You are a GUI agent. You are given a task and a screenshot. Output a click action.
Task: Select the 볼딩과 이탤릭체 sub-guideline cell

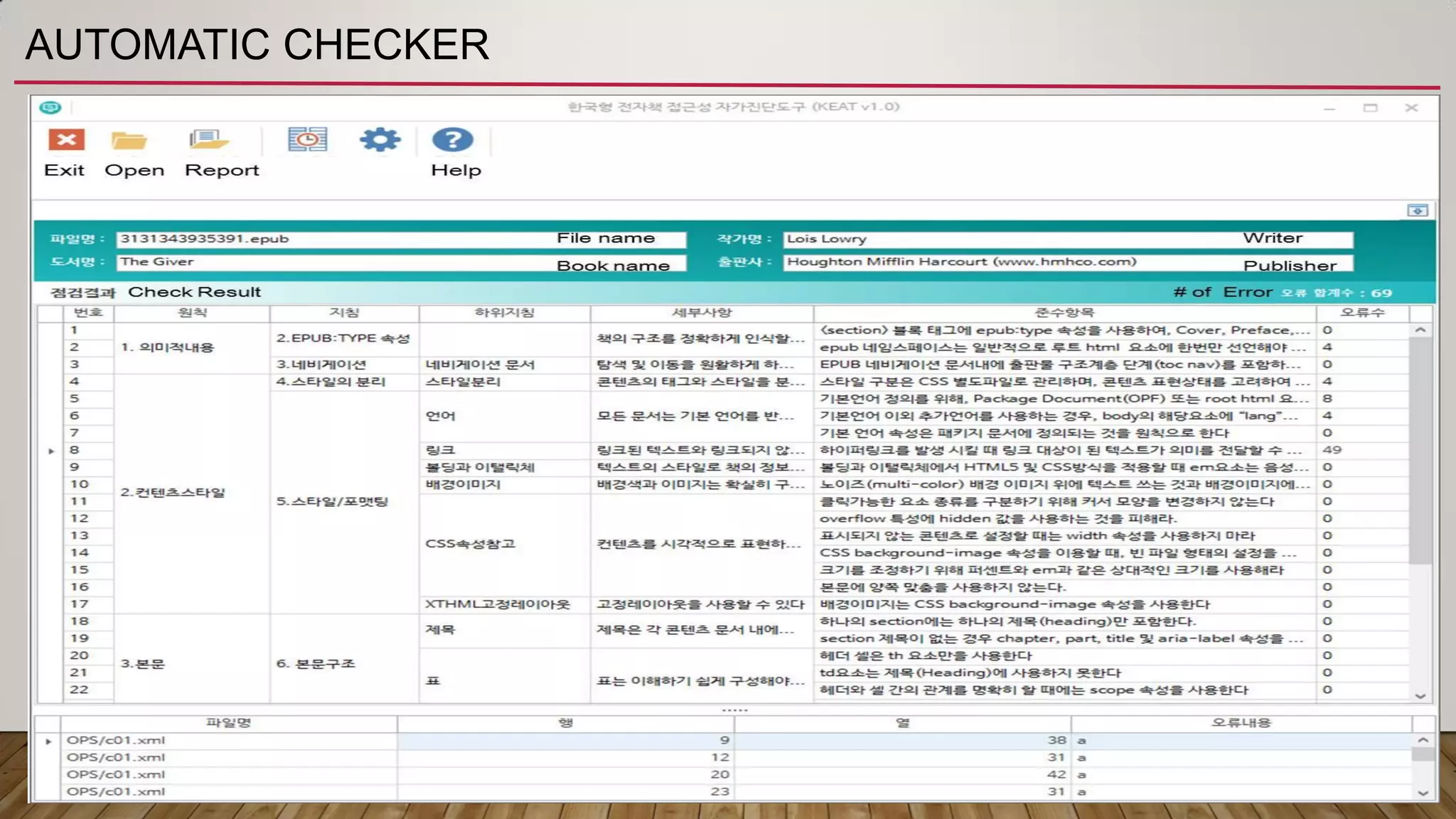(x=504, y=468)
